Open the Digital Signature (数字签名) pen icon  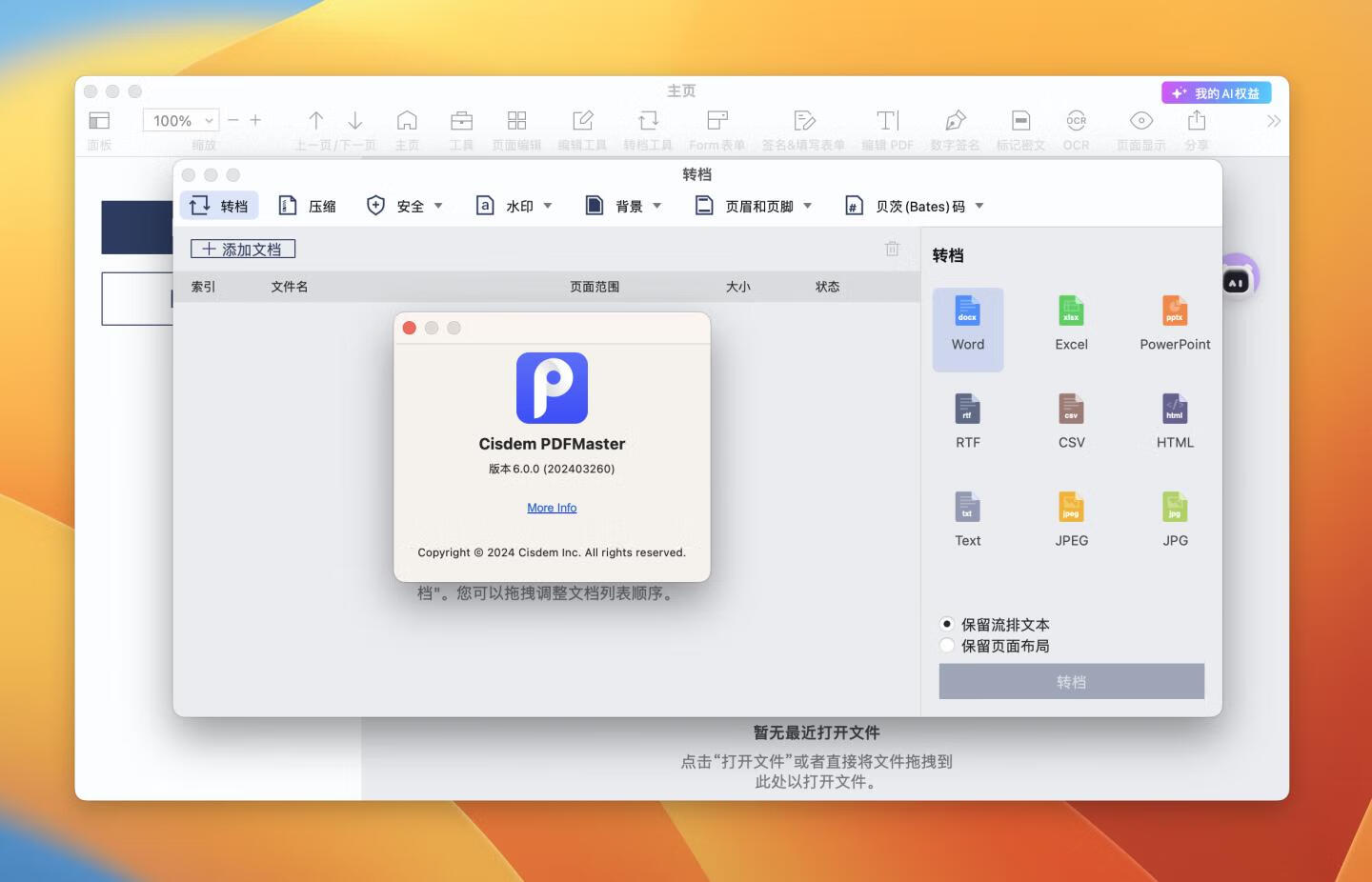pyautogui.click(x=955, y=120)
